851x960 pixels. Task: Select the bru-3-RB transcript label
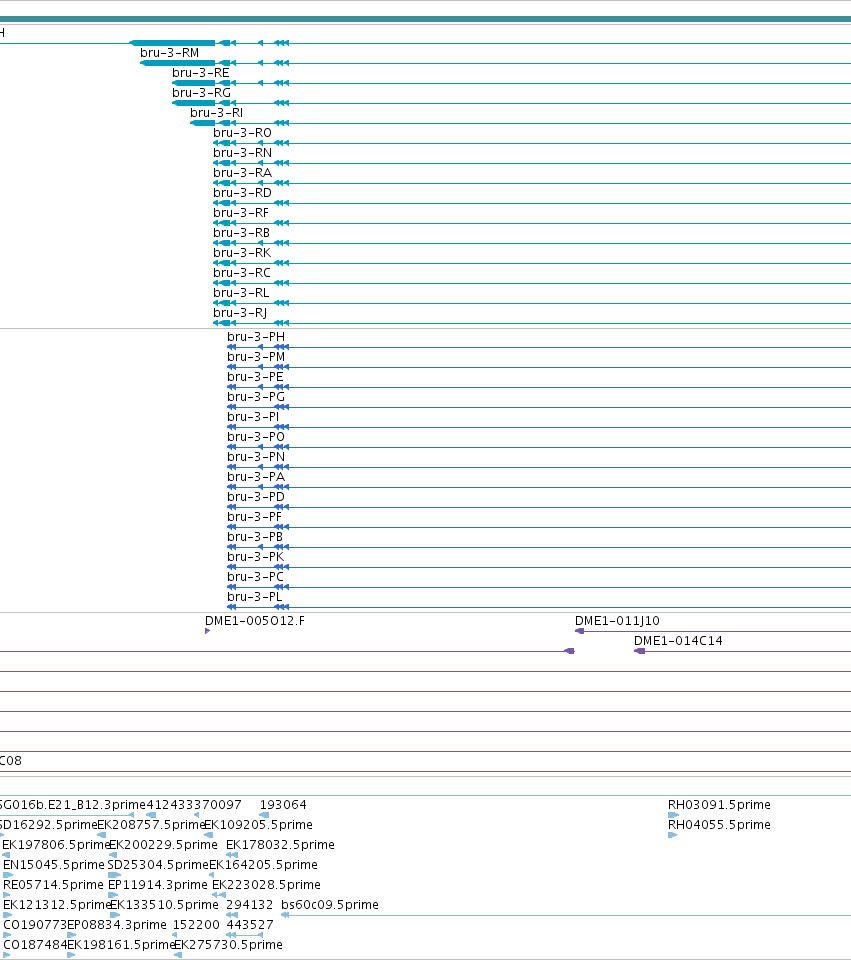(x=242, y=233)
